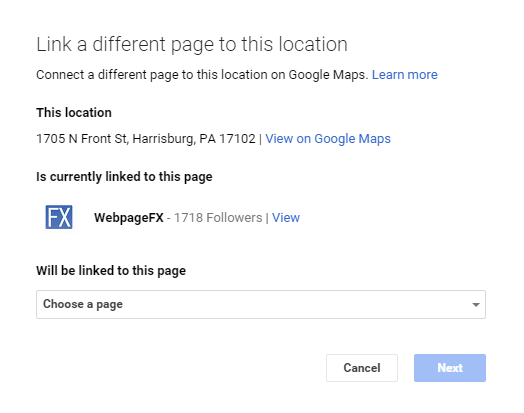Click the Choose a page placeholder text
Image resolution: width=524 pixels, height=413 pixels.
[83, 304]
